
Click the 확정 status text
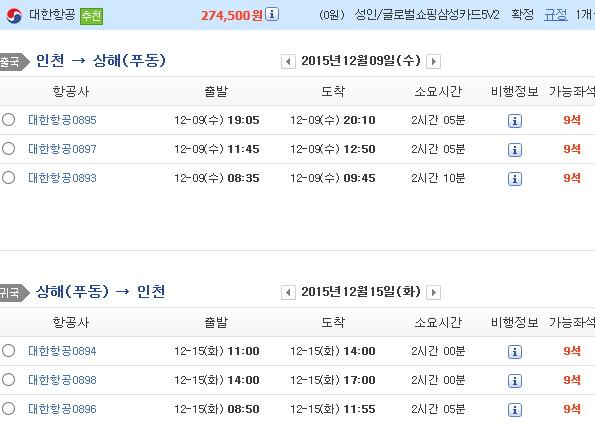pos(523,15)
